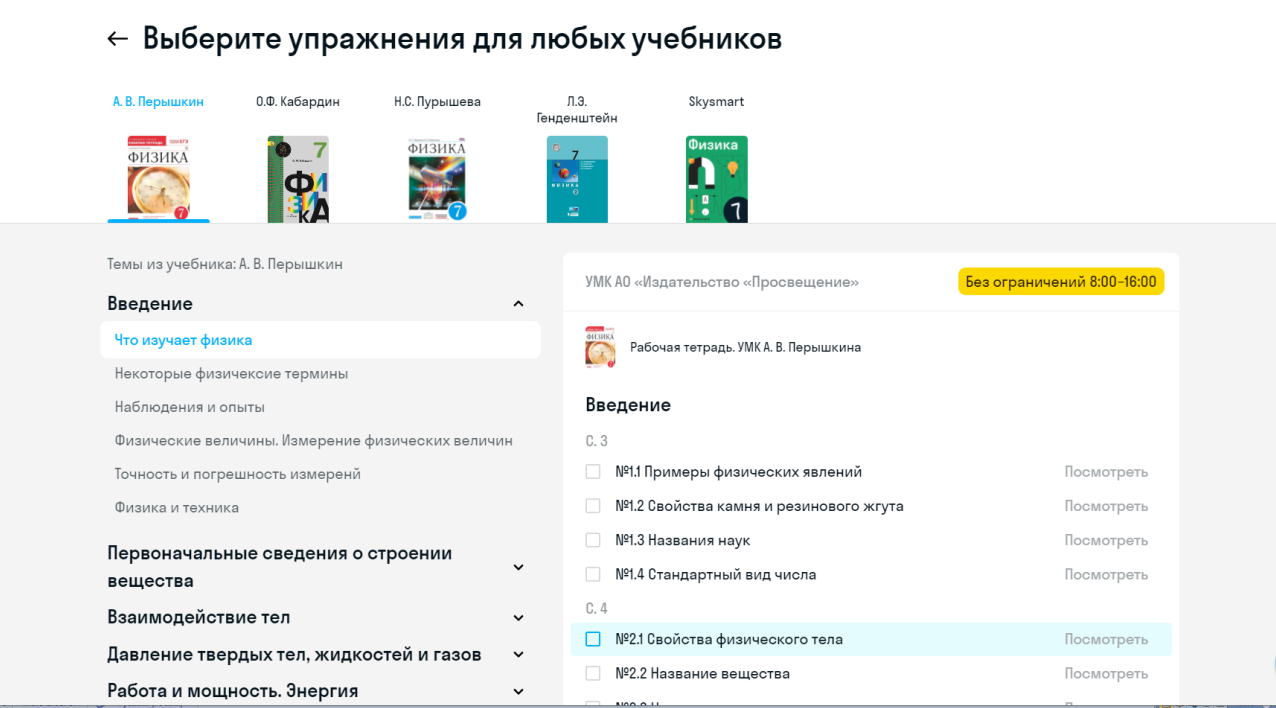Check exercise №1.1 Примеры физических явлений

tap(593, 472)
